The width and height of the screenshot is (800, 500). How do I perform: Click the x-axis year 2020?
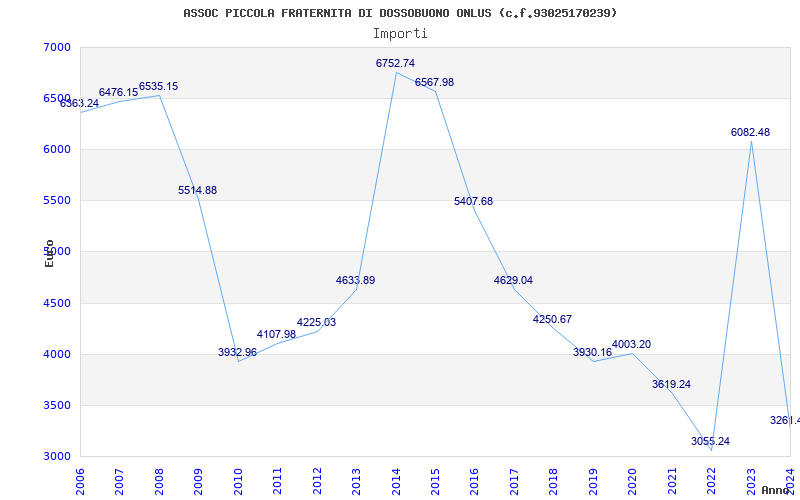(x=633, y=481)
